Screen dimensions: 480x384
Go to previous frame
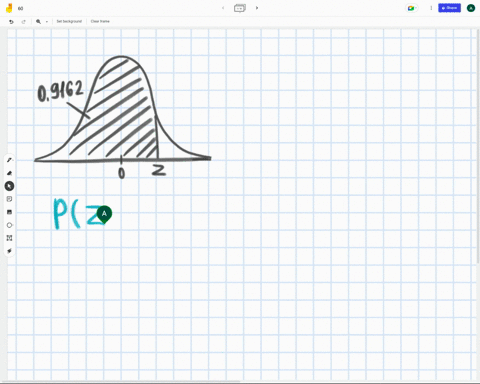tap(223, 8)
